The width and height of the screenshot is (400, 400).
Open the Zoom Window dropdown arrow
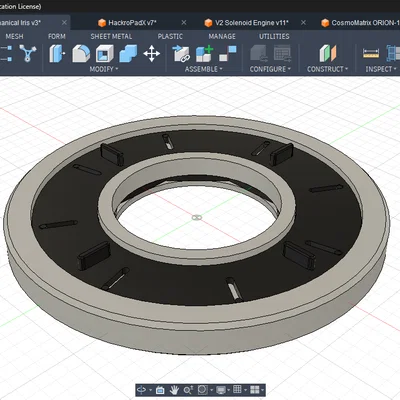coord(211,390)
